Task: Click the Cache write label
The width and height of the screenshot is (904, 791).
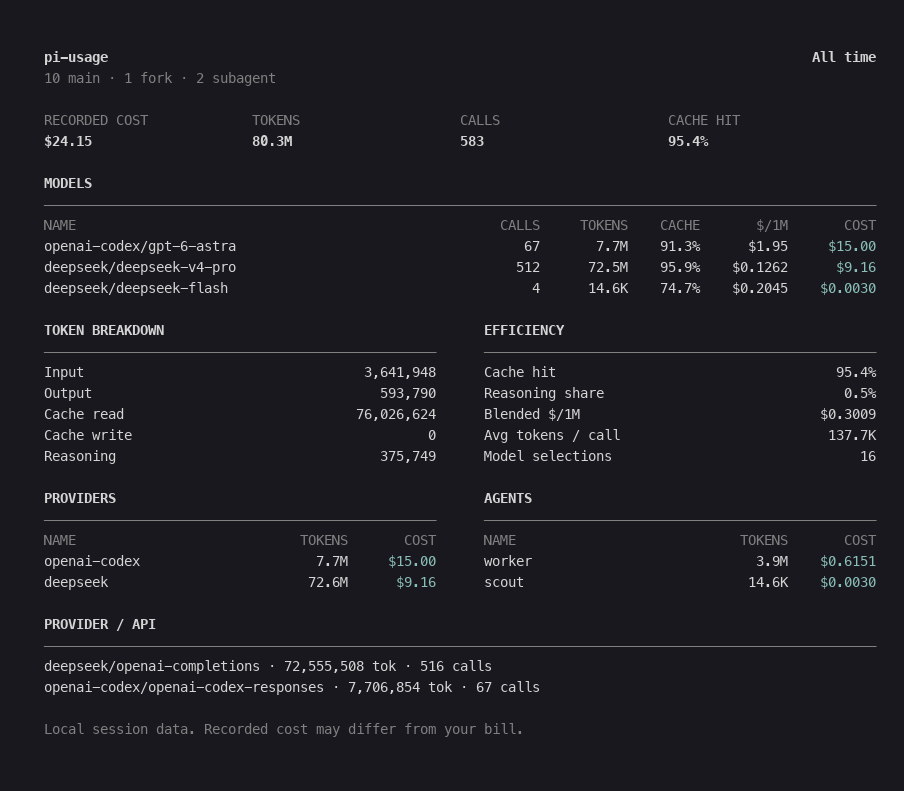Action: click(88, 435)
